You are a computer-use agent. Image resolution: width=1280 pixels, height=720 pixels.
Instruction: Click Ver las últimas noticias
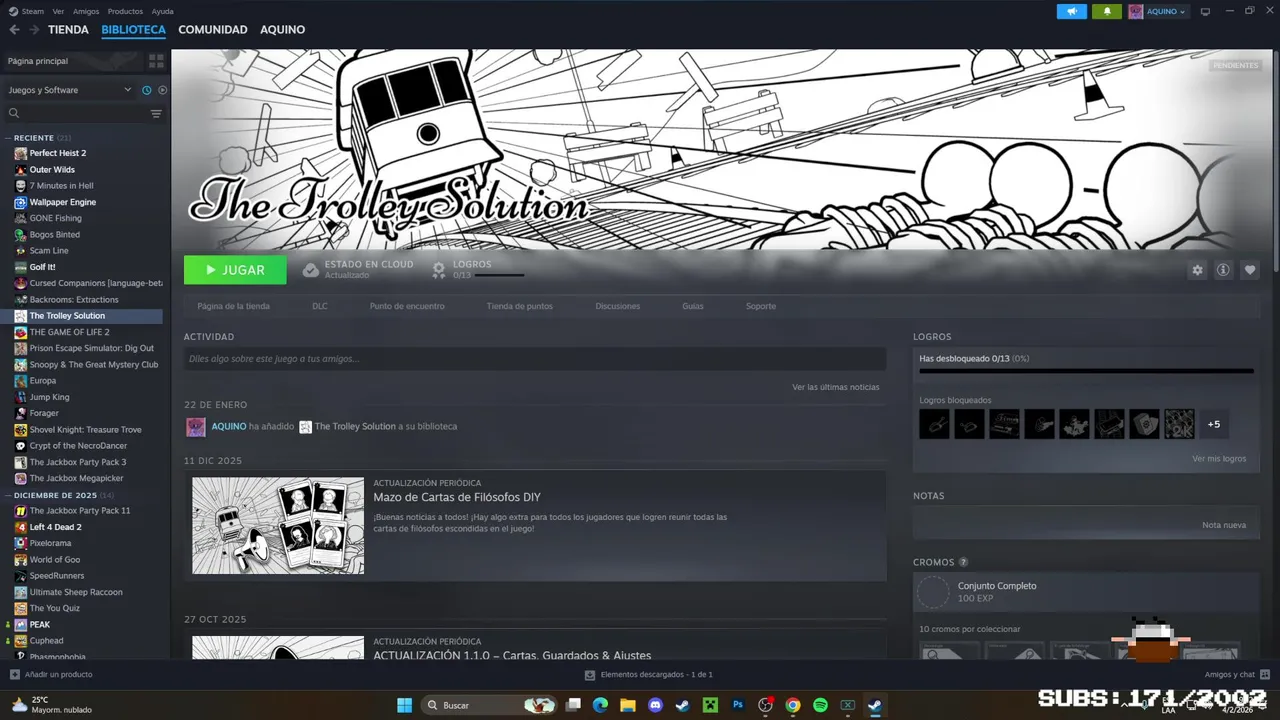click(x=836, y=387)
